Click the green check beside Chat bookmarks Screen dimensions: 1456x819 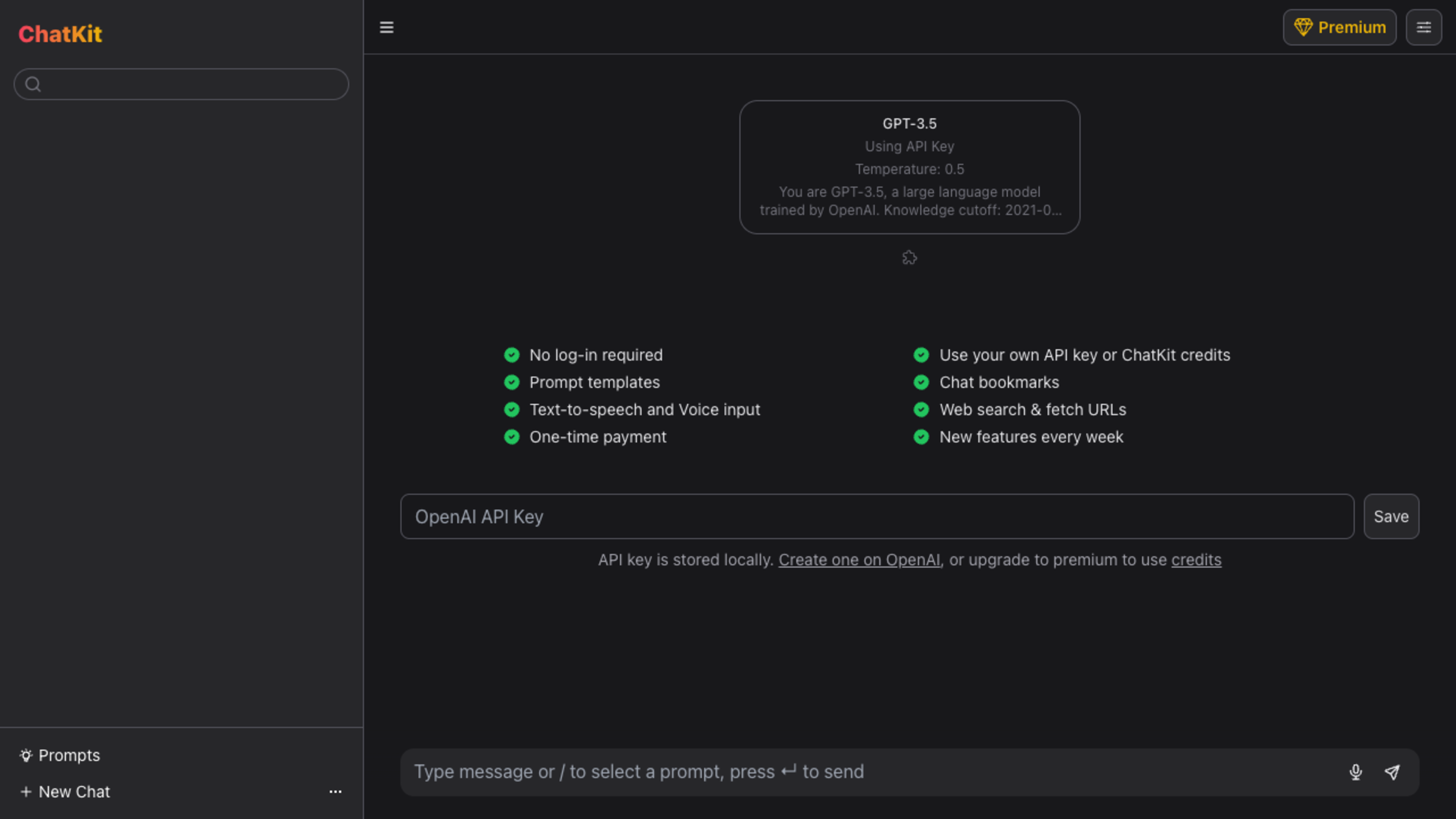(921, 383)
